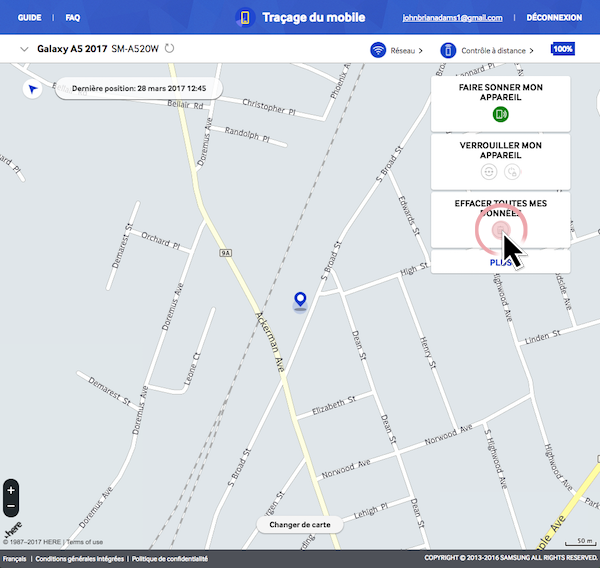The width and height of the screenshot is (600, 568).
Task: Click the Orchard Pl label on map
Action: [x=160, y=241]
